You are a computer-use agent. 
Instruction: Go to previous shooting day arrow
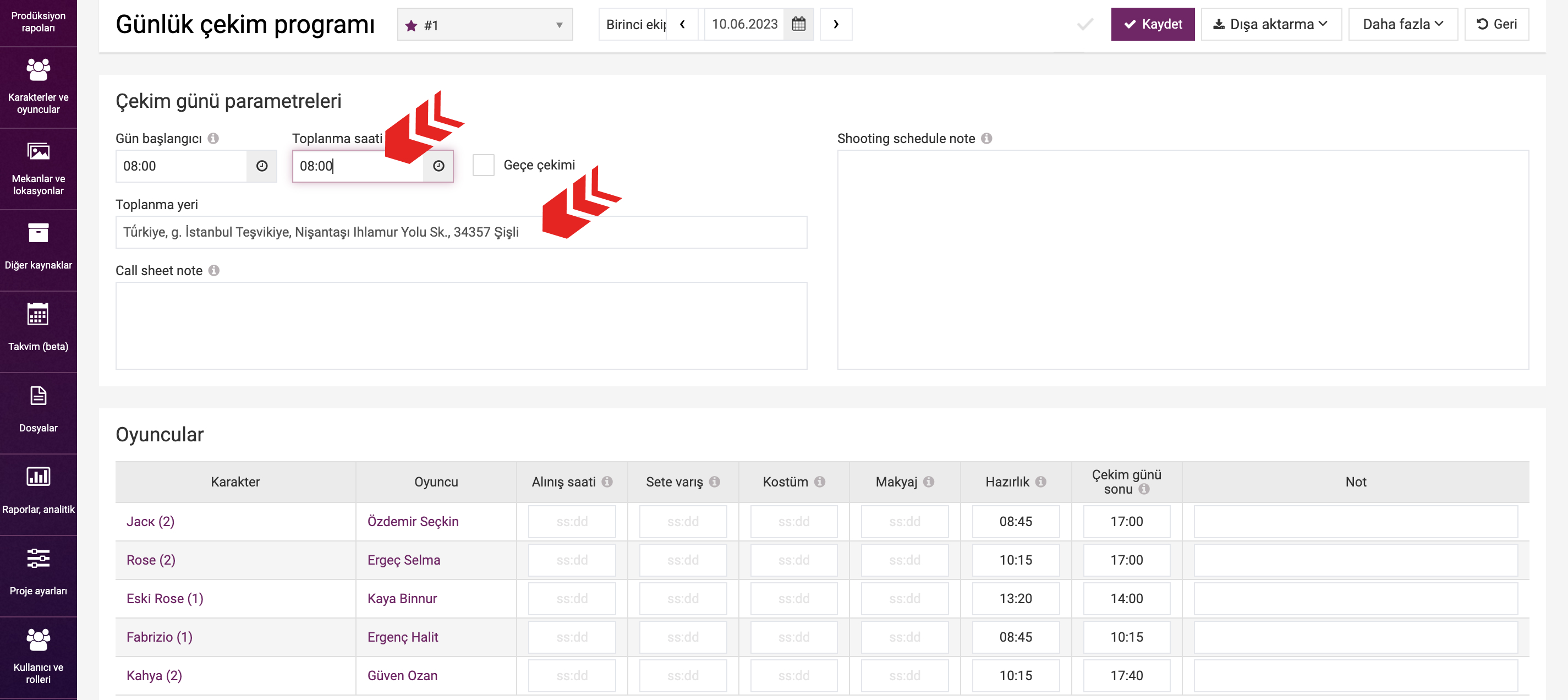coord(682,24)
